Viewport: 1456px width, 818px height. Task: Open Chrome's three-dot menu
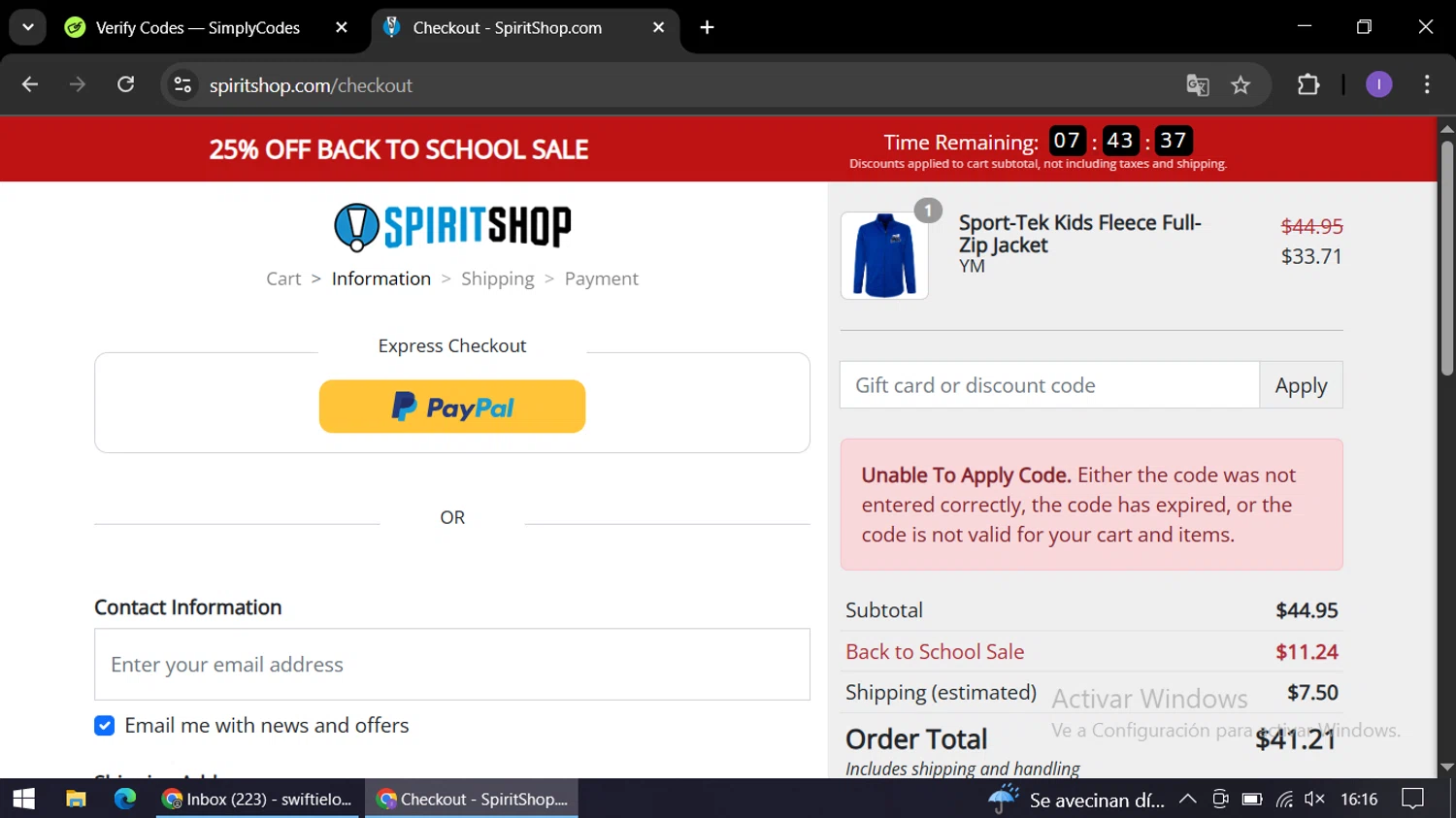point(1427,84)
